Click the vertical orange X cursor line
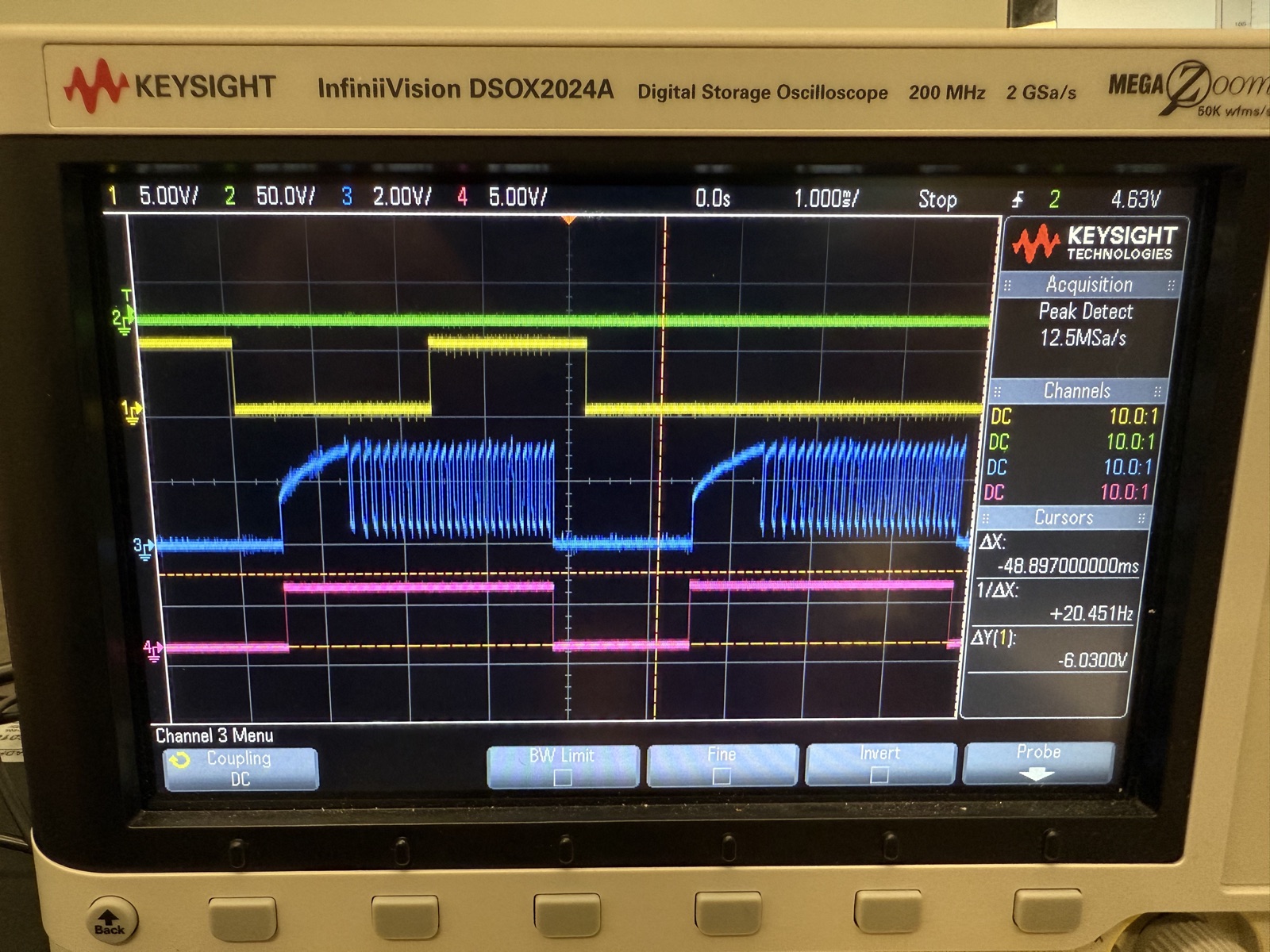 660,468
